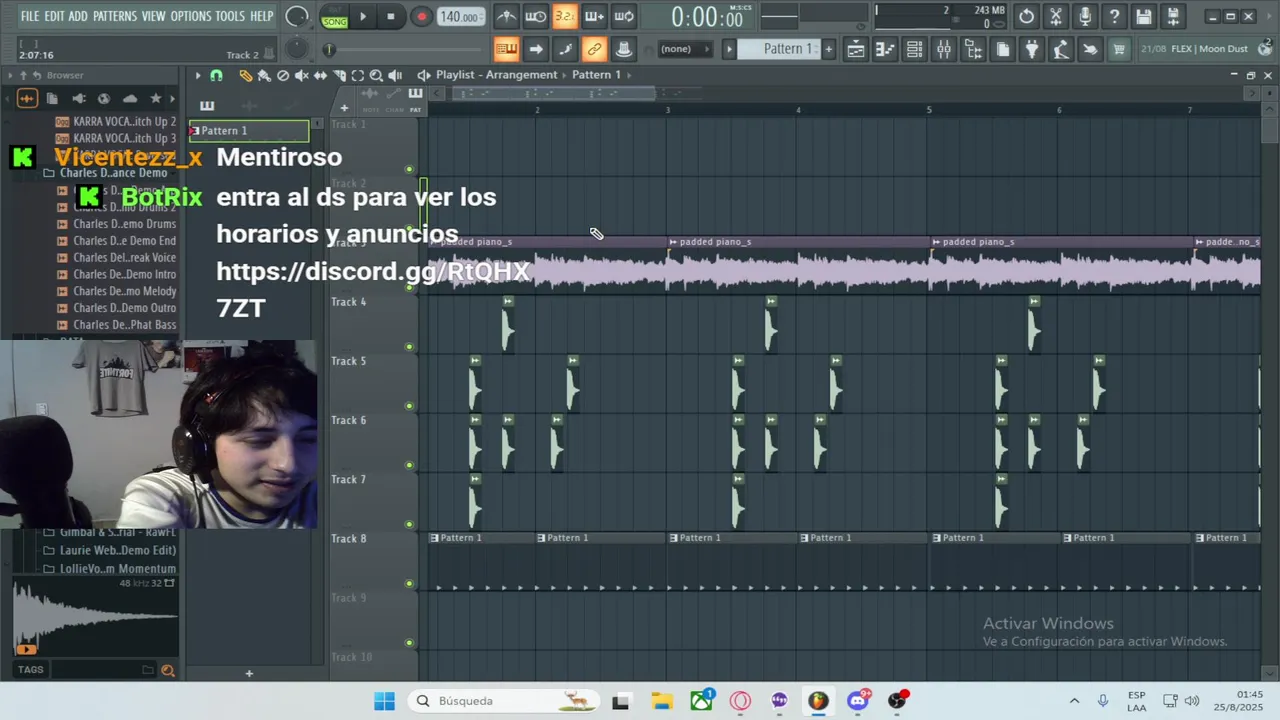Open the Channel rack
Screen dimensions: 1280x720
[914, 49]
